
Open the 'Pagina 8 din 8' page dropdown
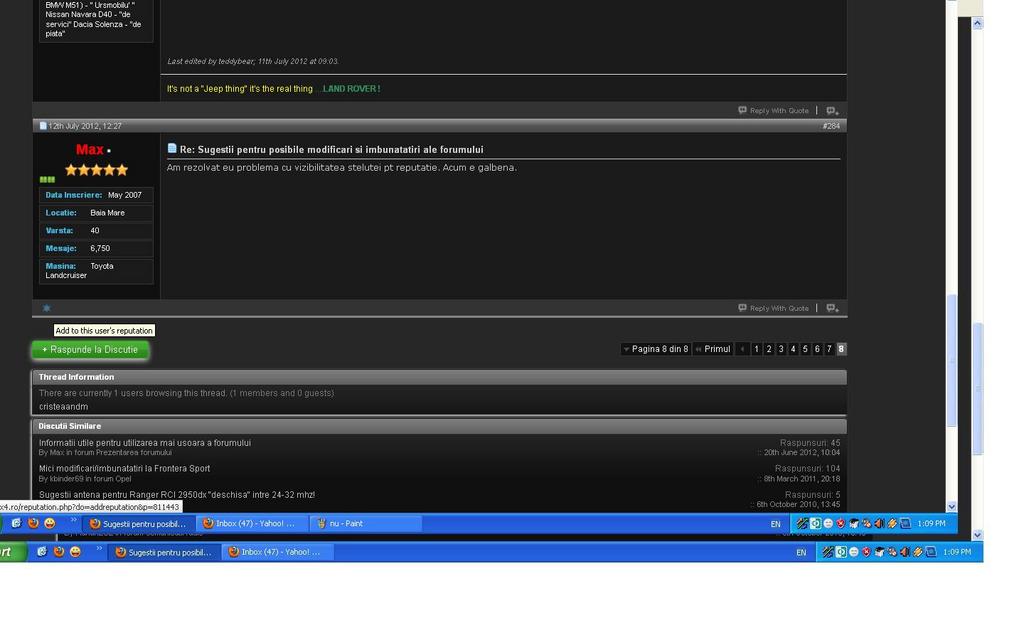click(x=656, y=349)
